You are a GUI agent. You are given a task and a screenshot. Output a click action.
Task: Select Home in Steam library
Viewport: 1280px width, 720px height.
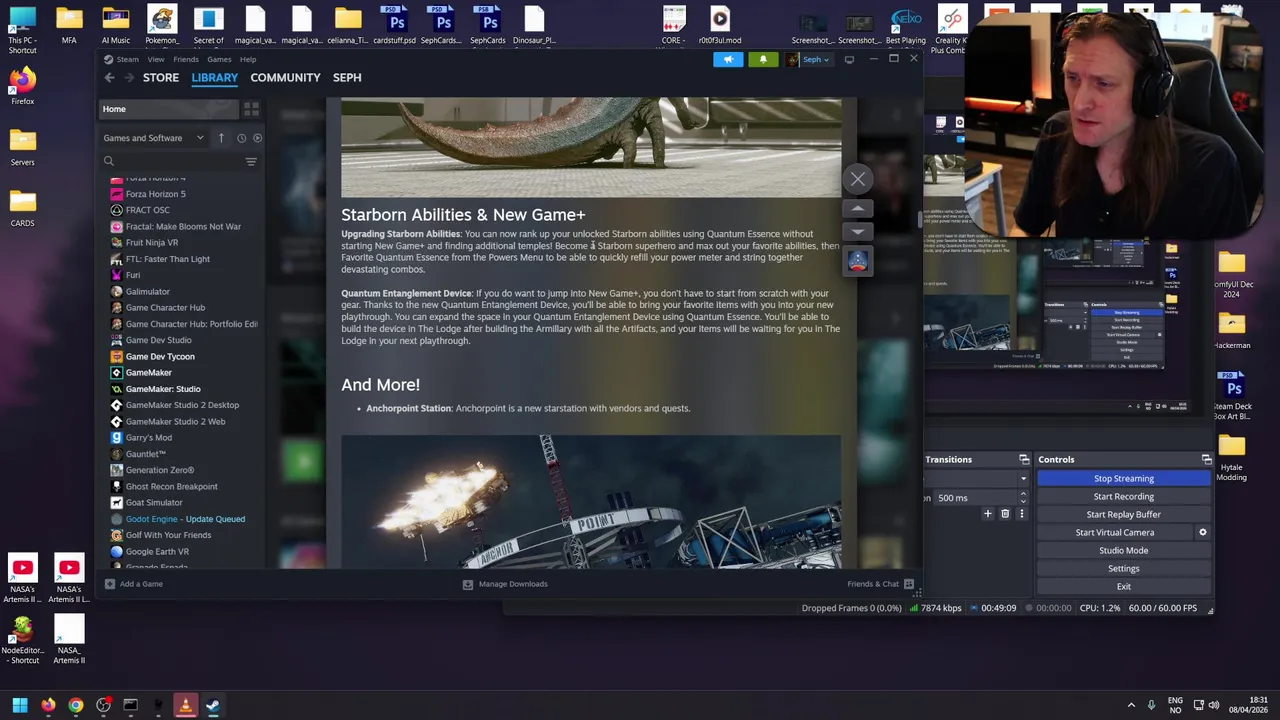point(168,109)
